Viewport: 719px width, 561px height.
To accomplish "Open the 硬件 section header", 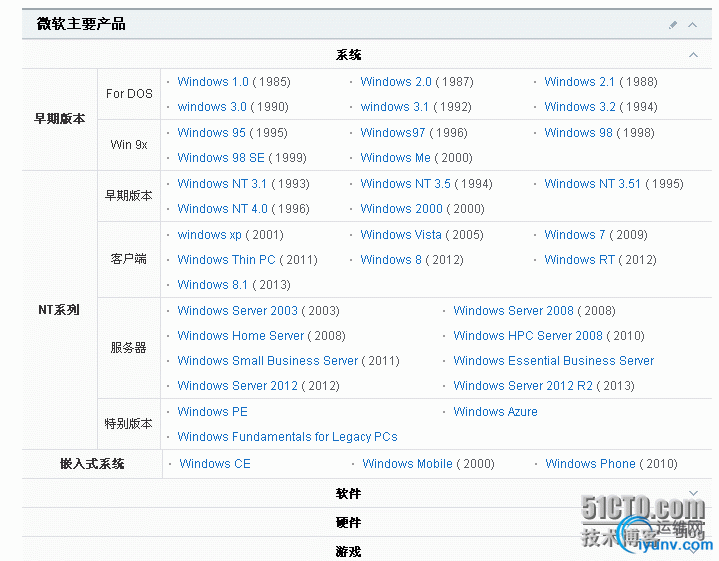I will click(348, 522).
